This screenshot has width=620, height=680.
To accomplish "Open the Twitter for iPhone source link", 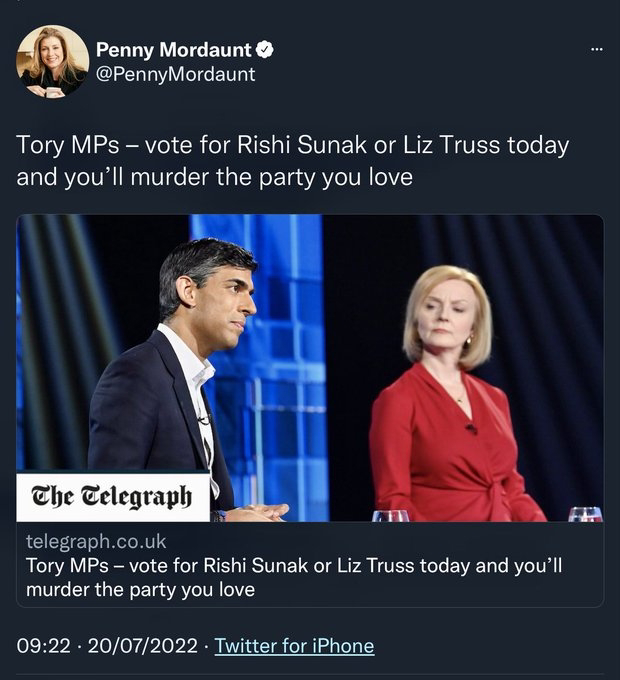I will pyautogui.click(x=294, y=646).
